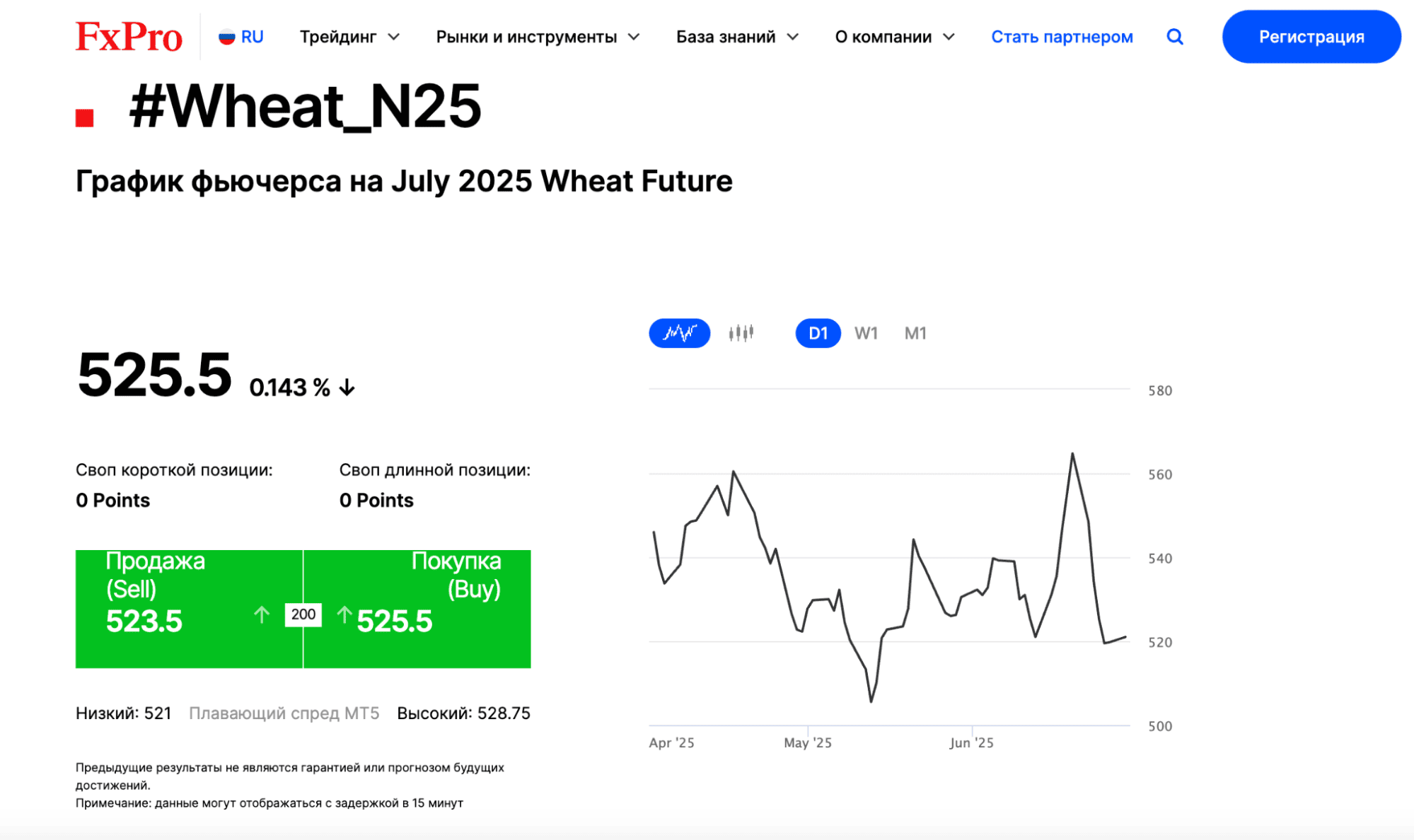Click the Регистрация button
The height and width of the screenshot is (840, 1414).
click(1311, 37)
